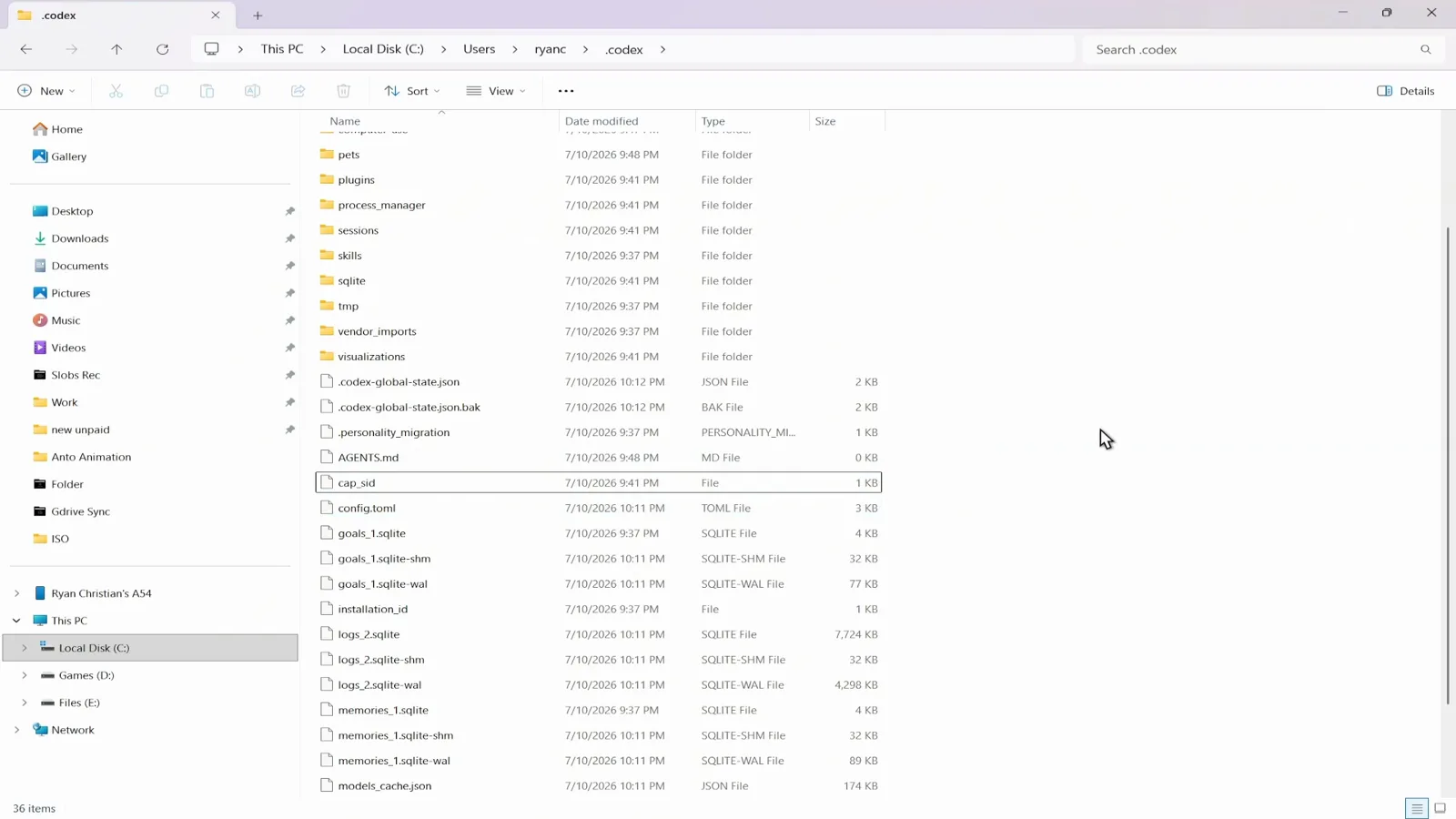This screenshot has width=1456, height=819.
Task: Click the search magnifier icon
Action: [x=1426, y=49]
